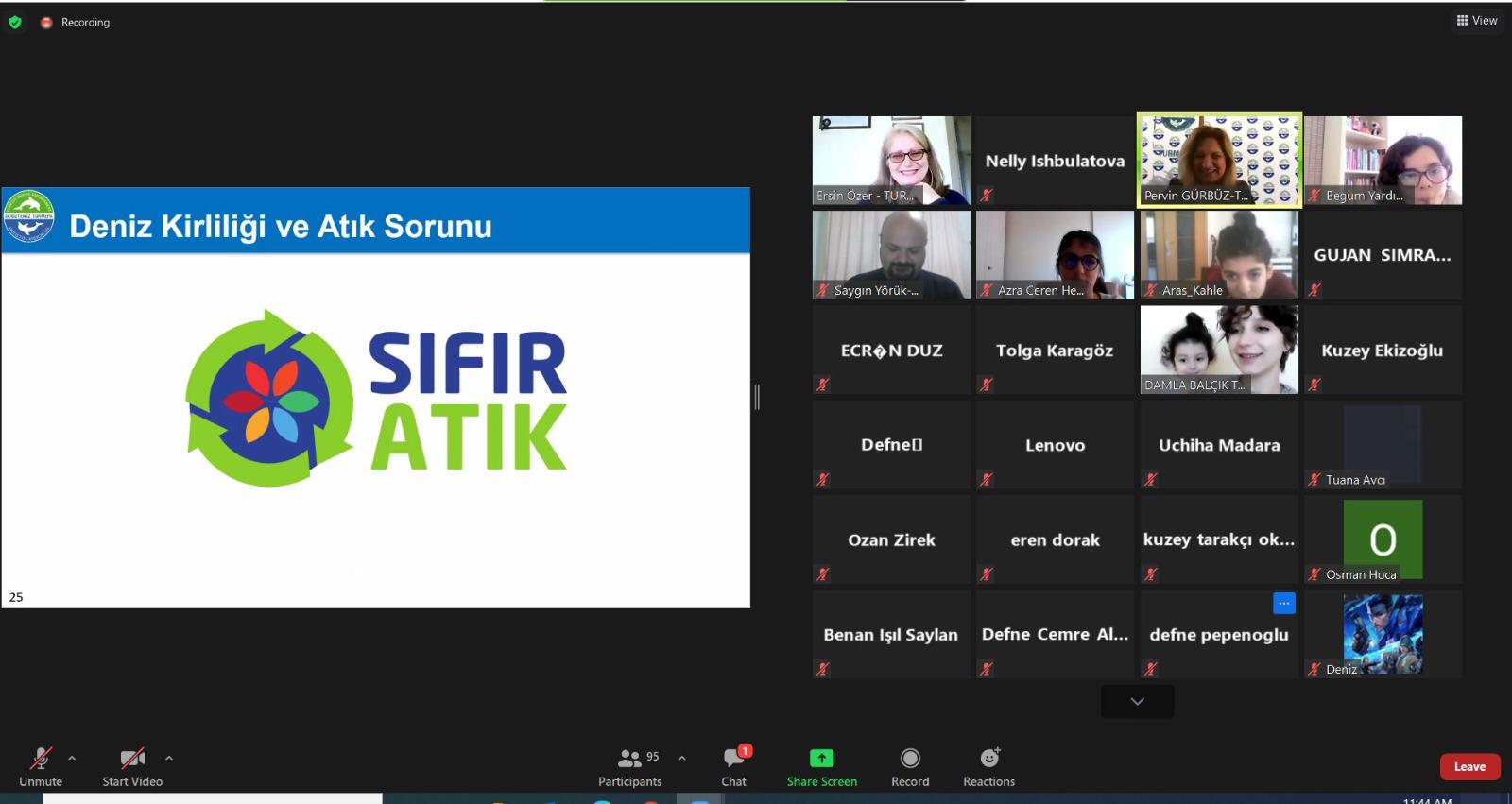Select Pervin GÜRBÜZ's video tile
Image resolution: width=1512 pixels, height=804 pixels.
(x=1219, y=160)
